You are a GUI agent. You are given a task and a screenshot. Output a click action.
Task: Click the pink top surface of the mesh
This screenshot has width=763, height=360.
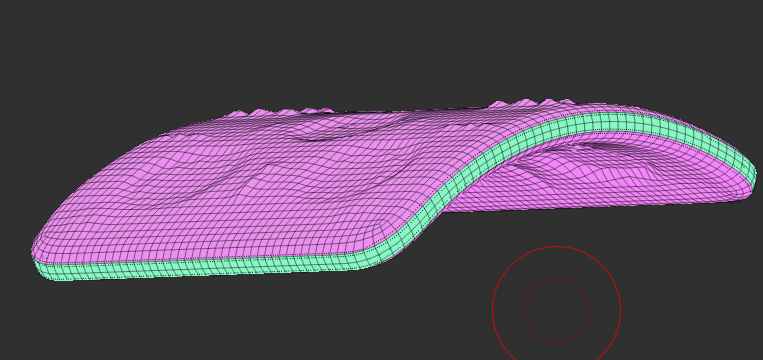(253, 190)
